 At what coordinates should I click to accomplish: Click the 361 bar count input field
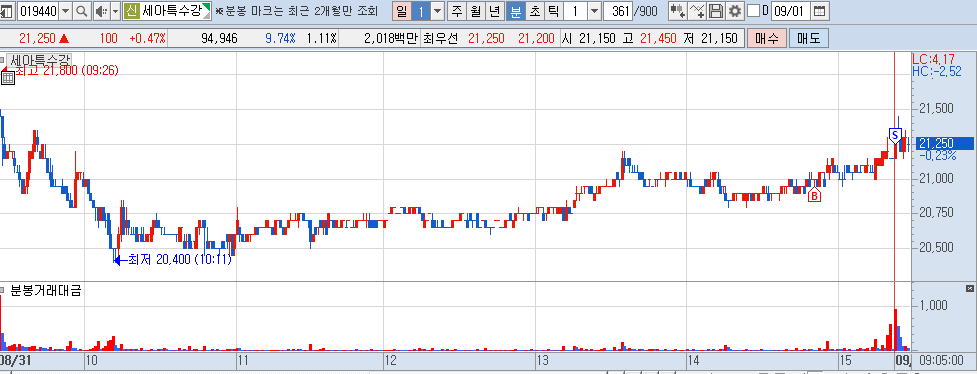[617, 11]
